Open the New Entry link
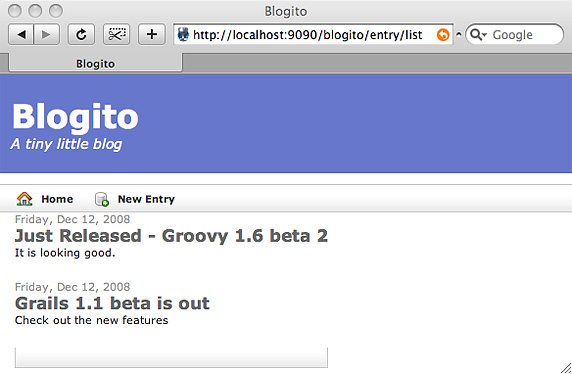The width and height of the screenshot is (572, 374). pos(146,199)
